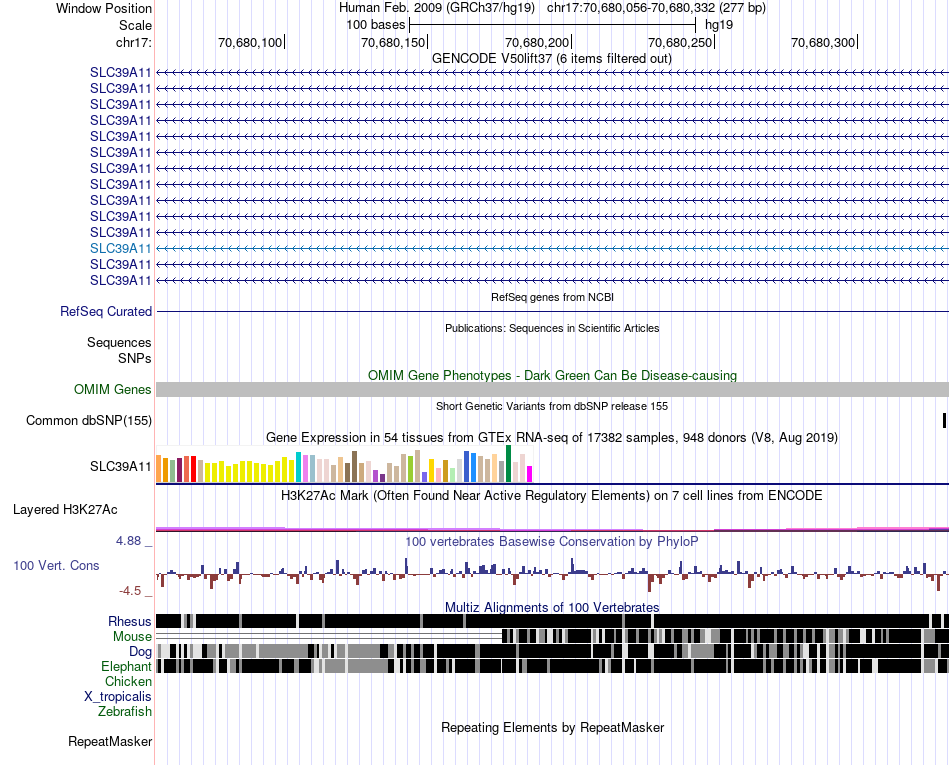The height and width of the screenshot is (765, 950).
Task: Open the RefSeq Curated track label
Action: point(106,311)
